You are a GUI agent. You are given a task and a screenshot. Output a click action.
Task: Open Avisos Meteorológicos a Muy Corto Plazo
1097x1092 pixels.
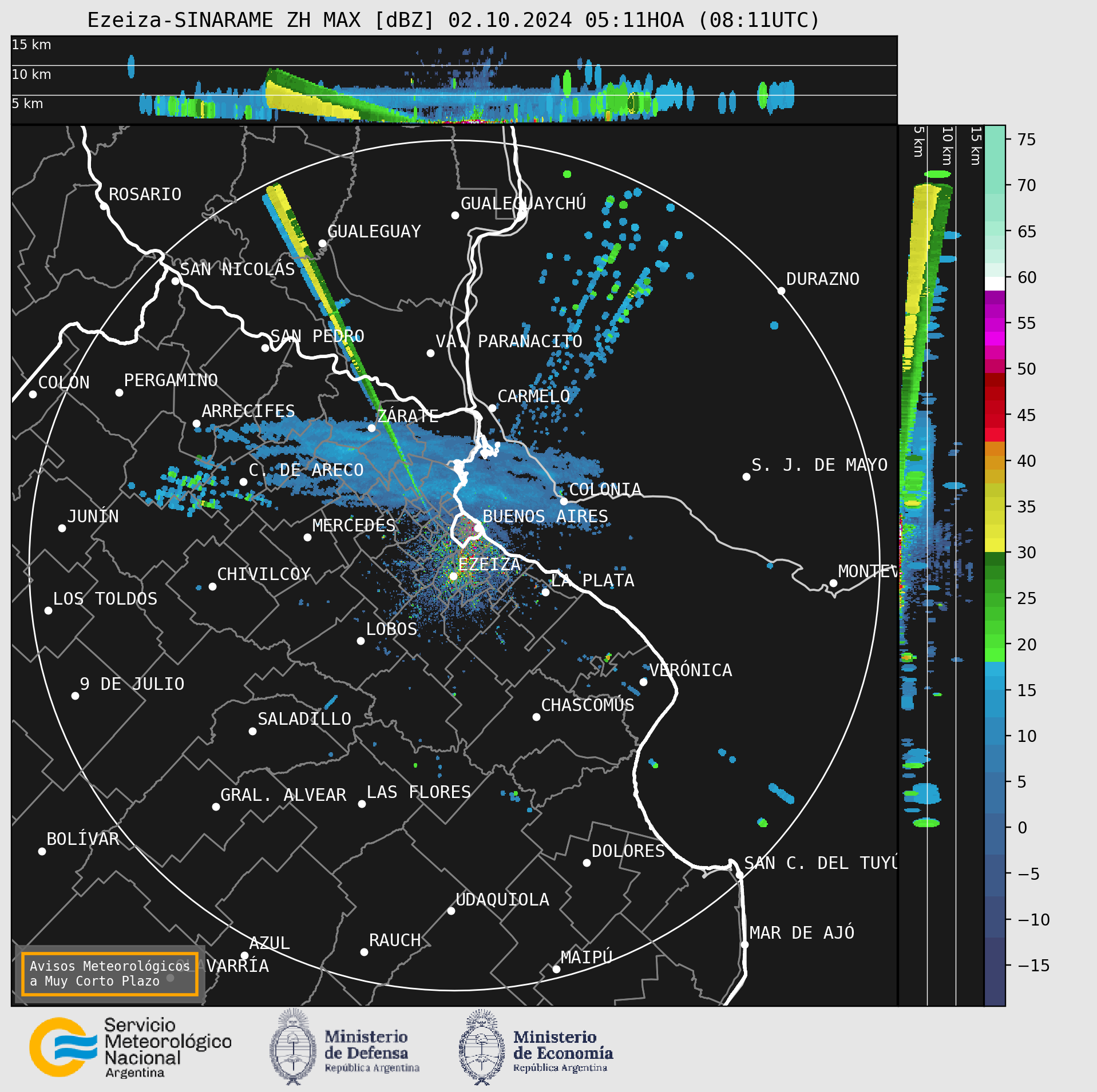(109, 974)
